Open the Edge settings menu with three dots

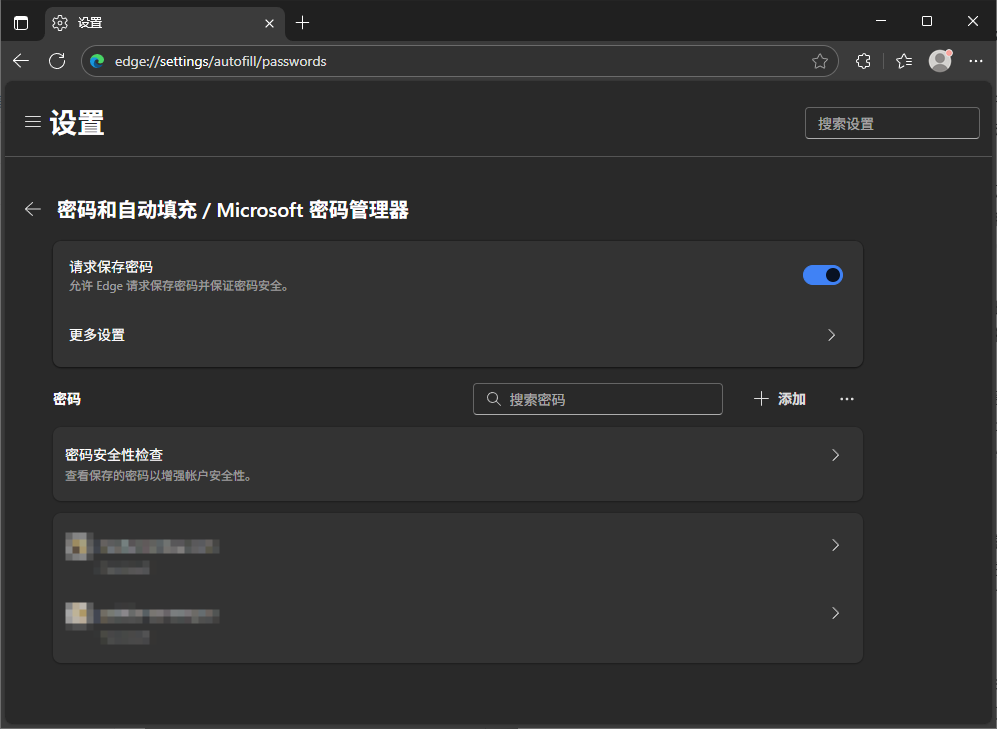pos(976,60)
